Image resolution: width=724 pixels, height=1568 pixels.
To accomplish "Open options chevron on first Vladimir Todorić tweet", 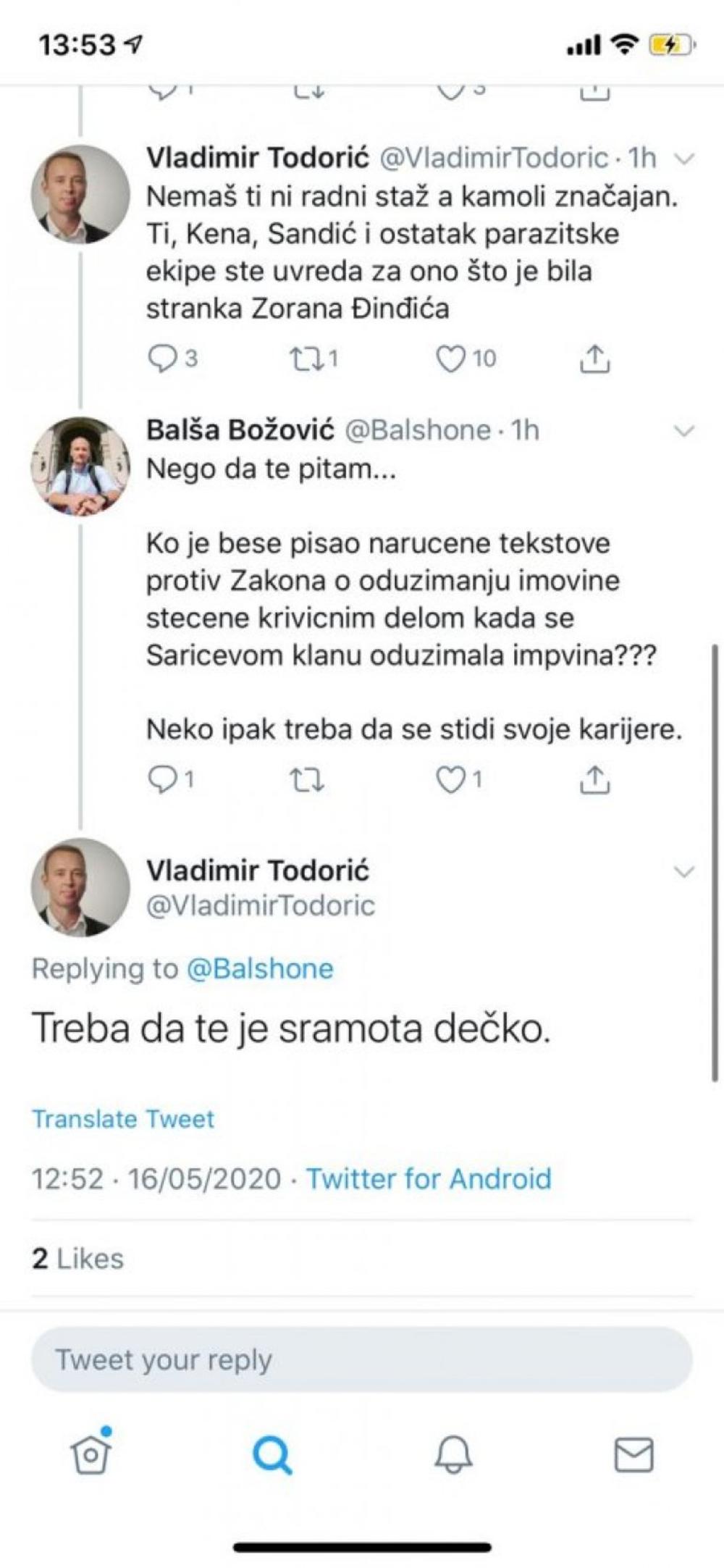I will point(683,159).
